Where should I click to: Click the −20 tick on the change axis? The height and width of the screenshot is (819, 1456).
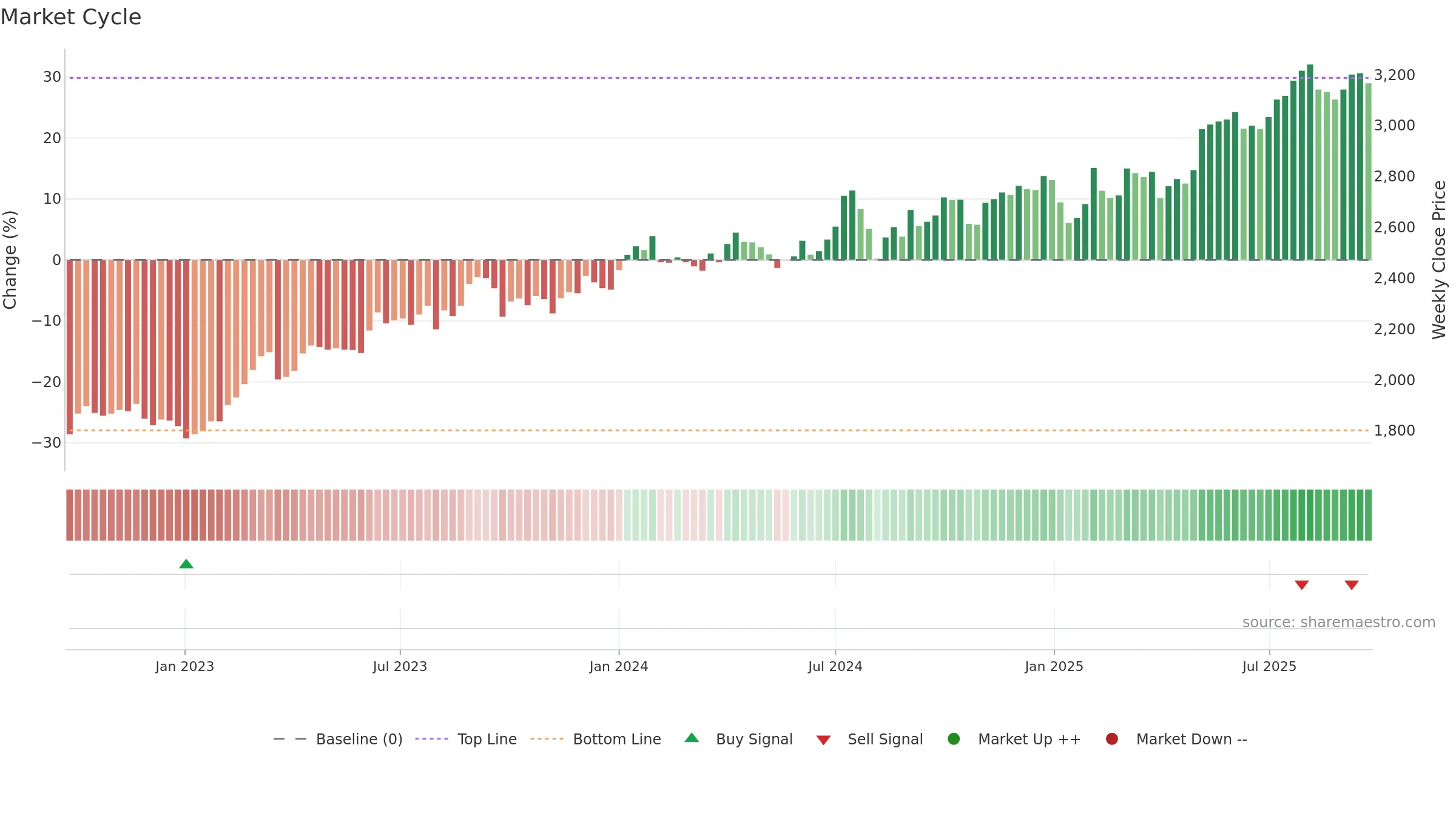(x=47, y=382)
